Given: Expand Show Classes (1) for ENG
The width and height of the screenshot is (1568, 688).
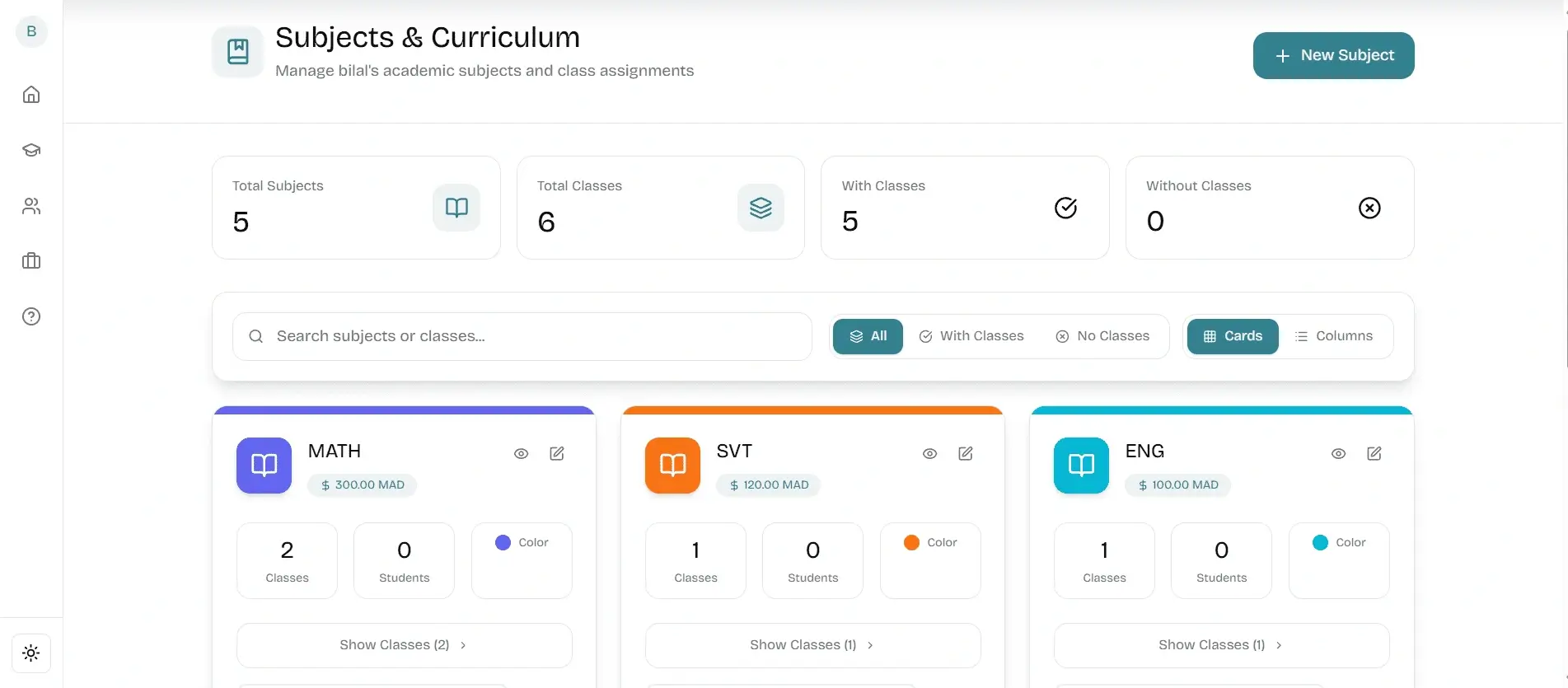Looking at the screenshot, I should click(1221, 645).
